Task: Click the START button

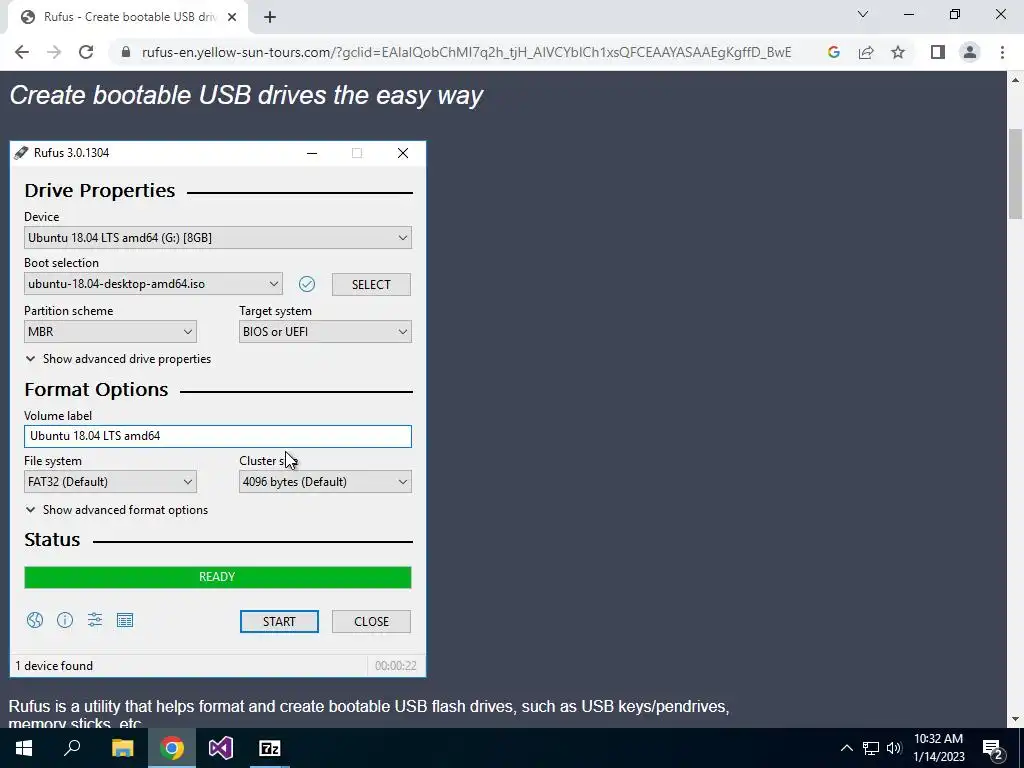Action: click(279, 622)
